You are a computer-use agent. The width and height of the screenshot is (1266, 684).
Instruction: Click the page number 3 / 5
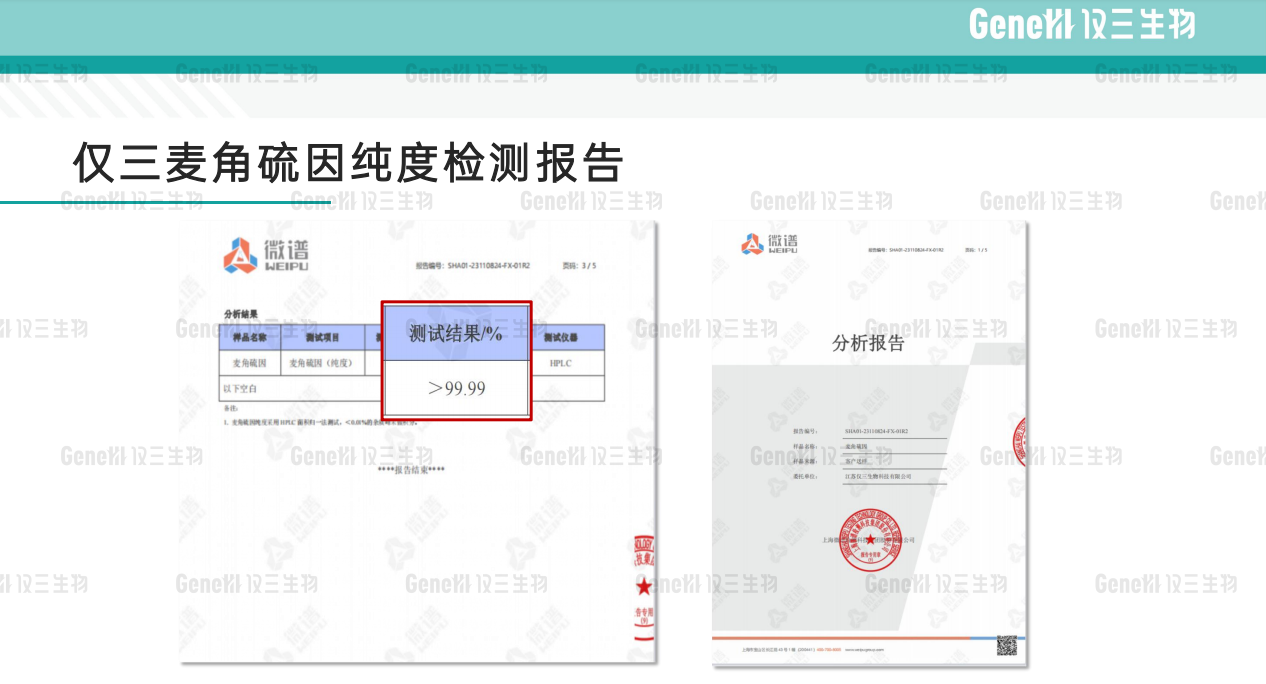point(579,266)
